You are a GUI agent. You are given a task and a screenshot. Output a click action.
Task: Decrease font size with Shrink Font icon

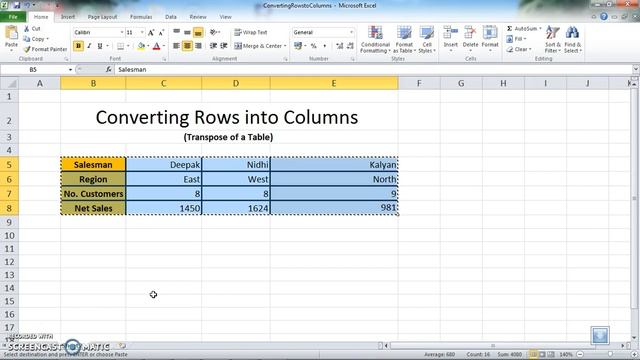161,32
